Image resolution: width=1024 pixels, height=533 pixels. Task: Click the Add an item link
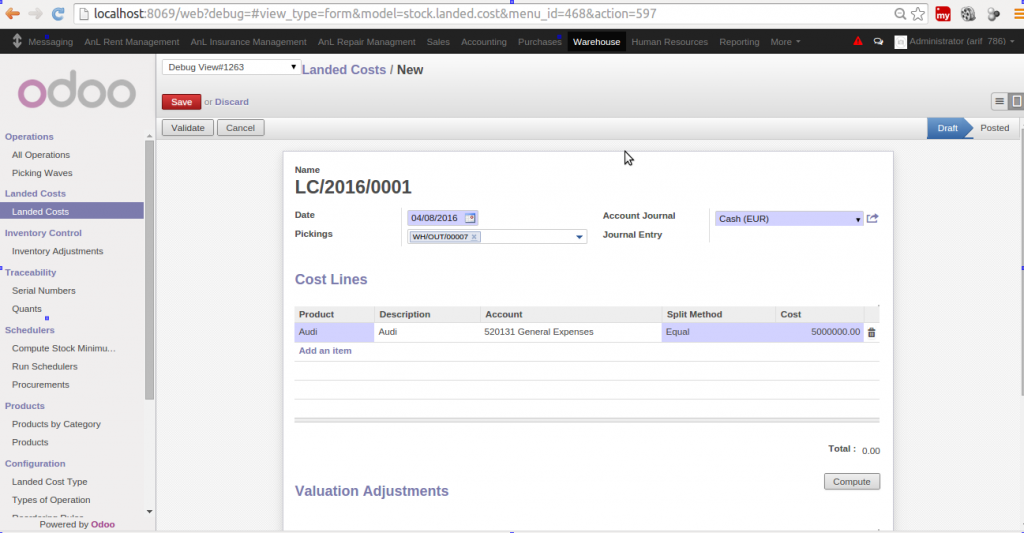pos(325,351)
